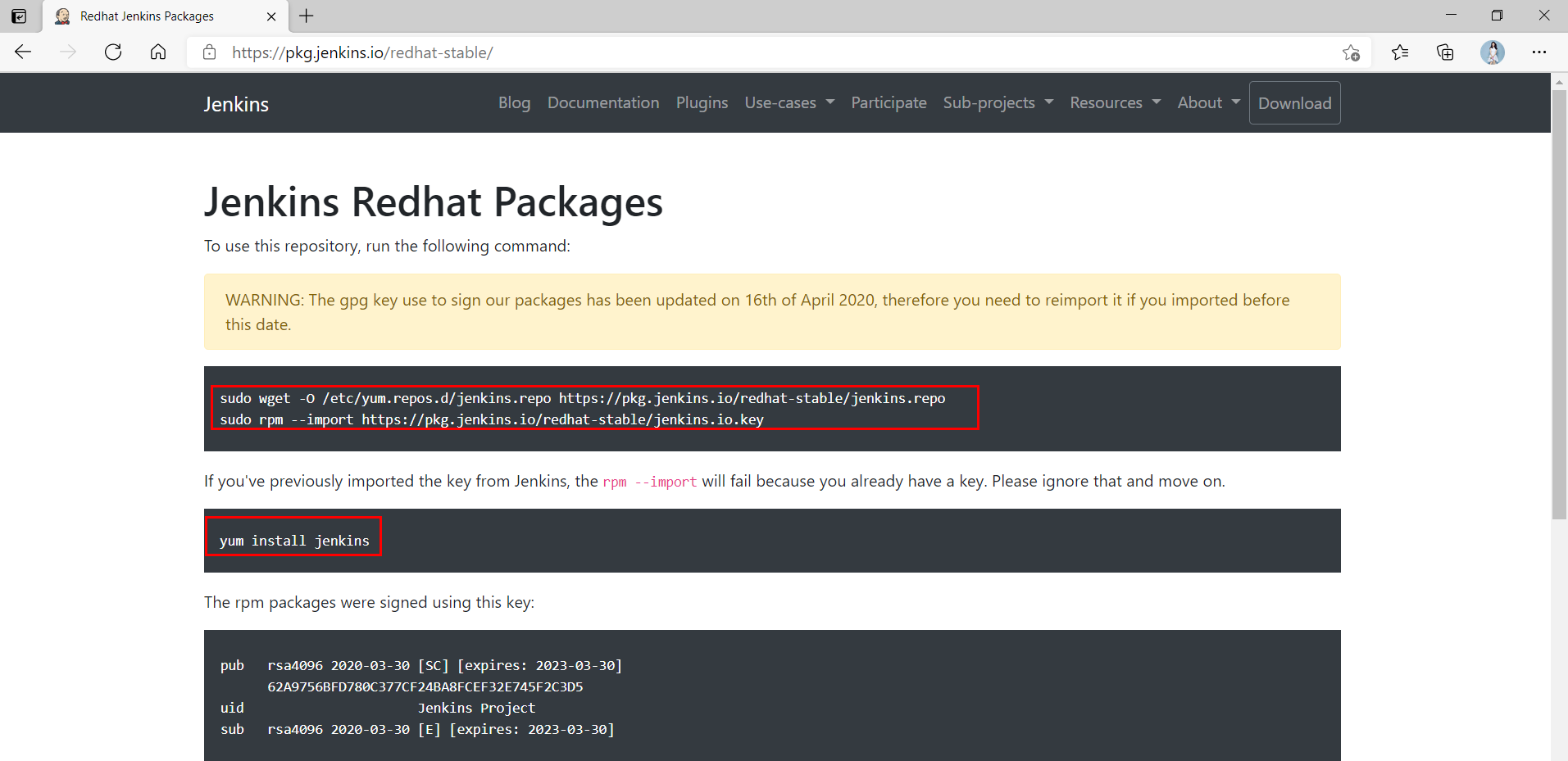The image size is (1568, 761).
Task: Click the pink 'rpm --import' inline code
Action: 650,482
